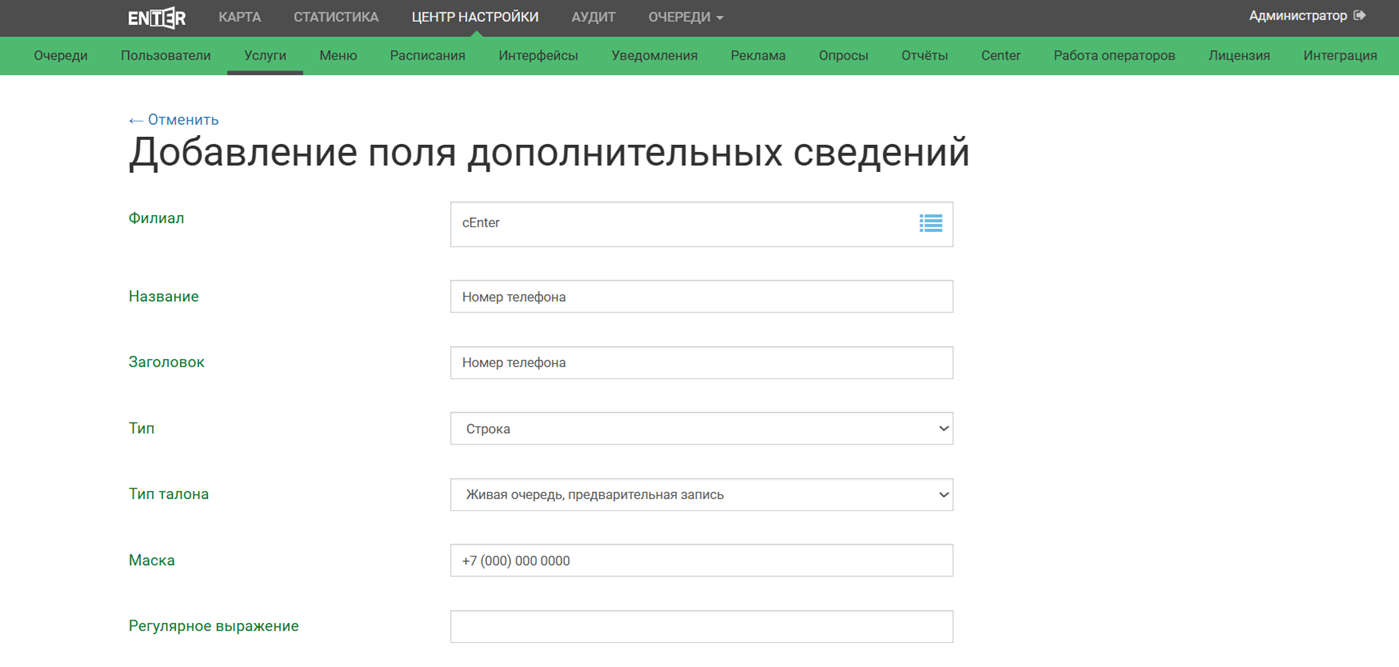
Task: Open the СТАТИСТИКА section
Action: click(336, 17)
